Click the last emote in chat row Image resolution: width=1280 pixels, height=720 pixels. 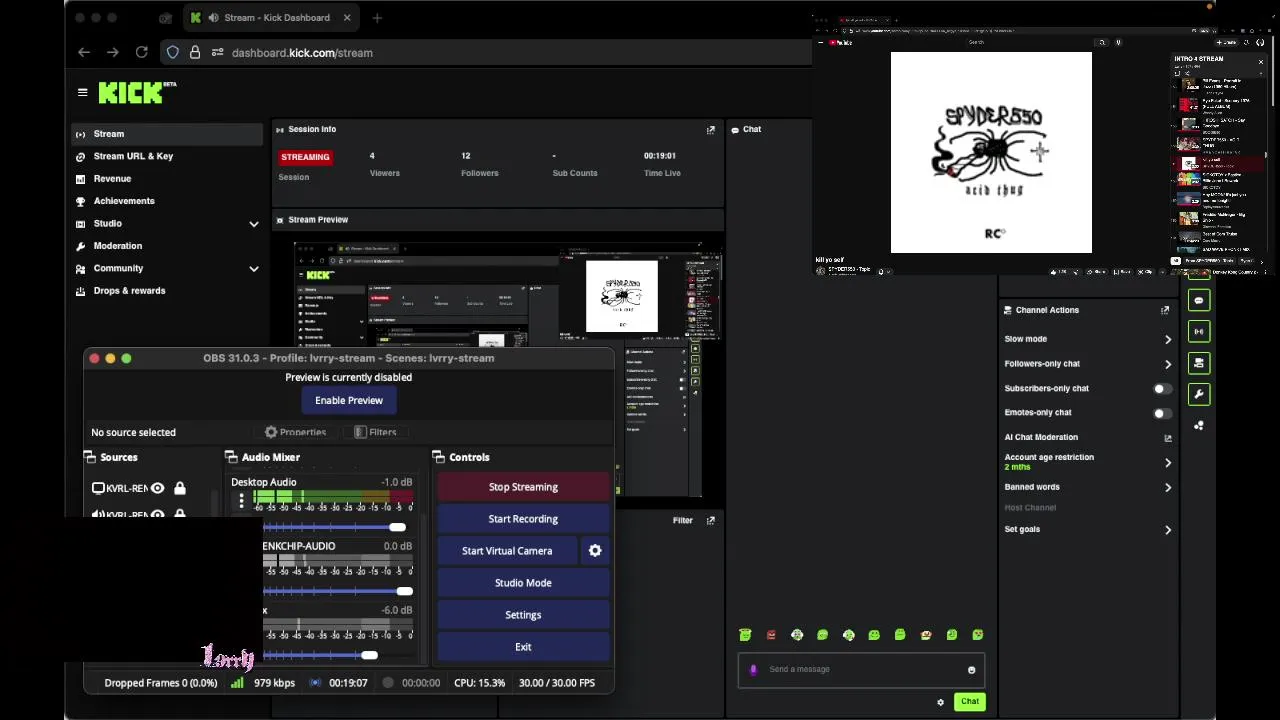[x=978, y=635]
